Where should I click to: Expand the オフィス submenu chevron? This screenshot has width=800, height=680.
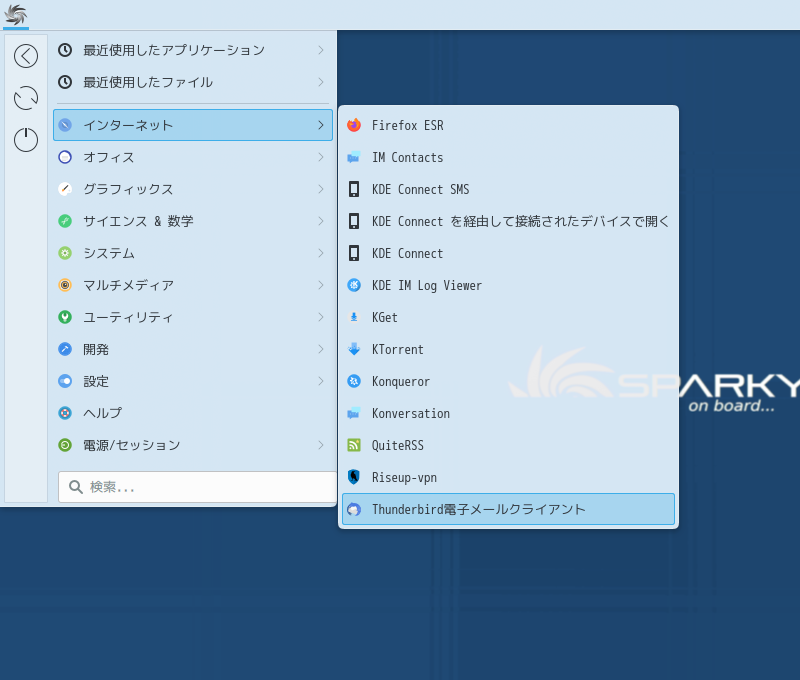pyautogui.click(x=321, y=157)
